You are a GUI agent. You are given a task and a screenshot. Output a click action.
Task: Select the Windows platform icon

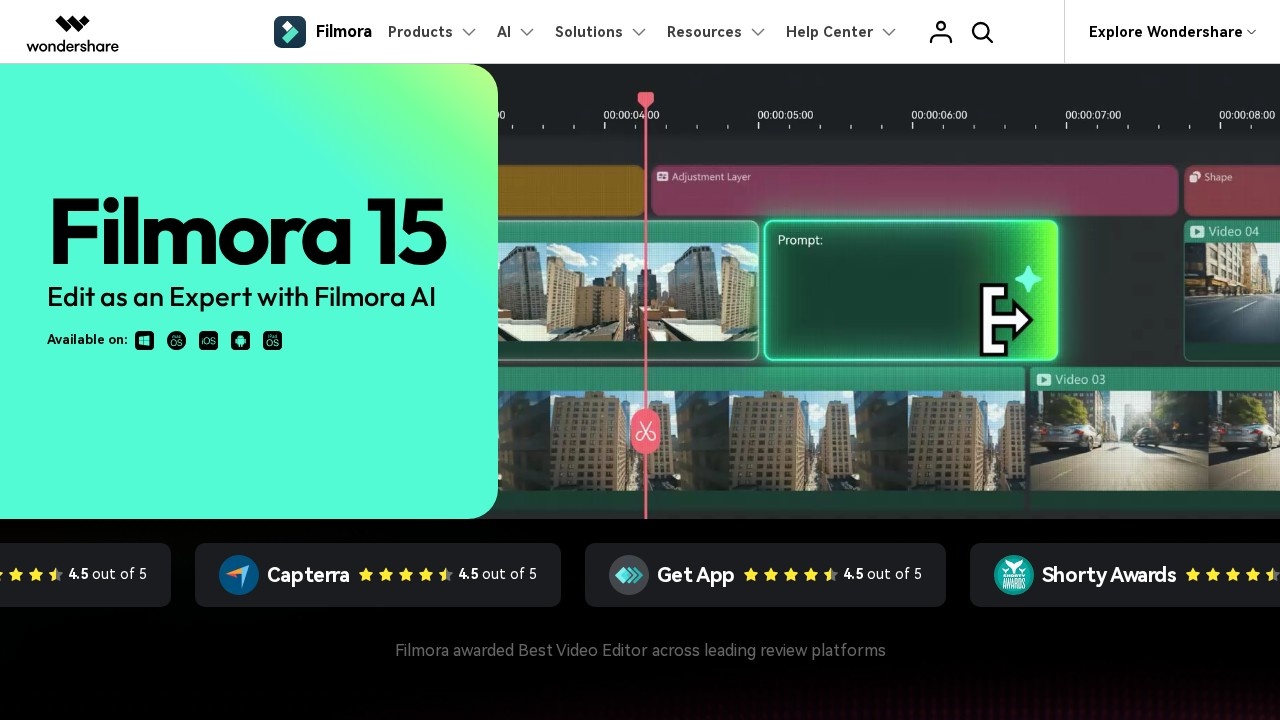click(145, 341)
